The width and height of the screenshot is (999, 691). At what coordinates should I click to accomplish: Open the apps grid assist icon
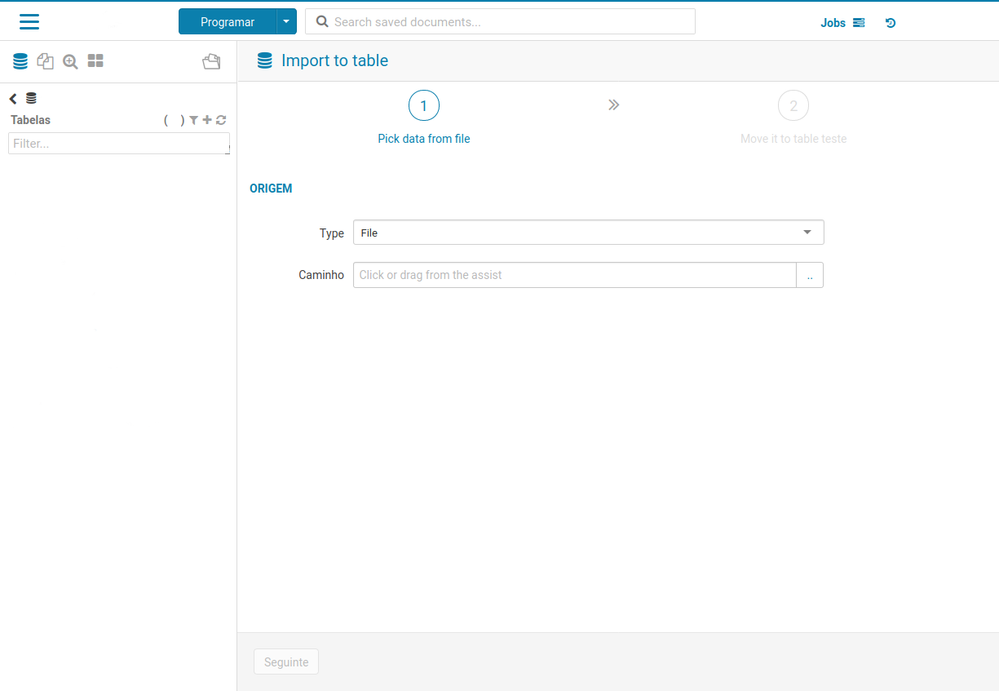[96, 61]
